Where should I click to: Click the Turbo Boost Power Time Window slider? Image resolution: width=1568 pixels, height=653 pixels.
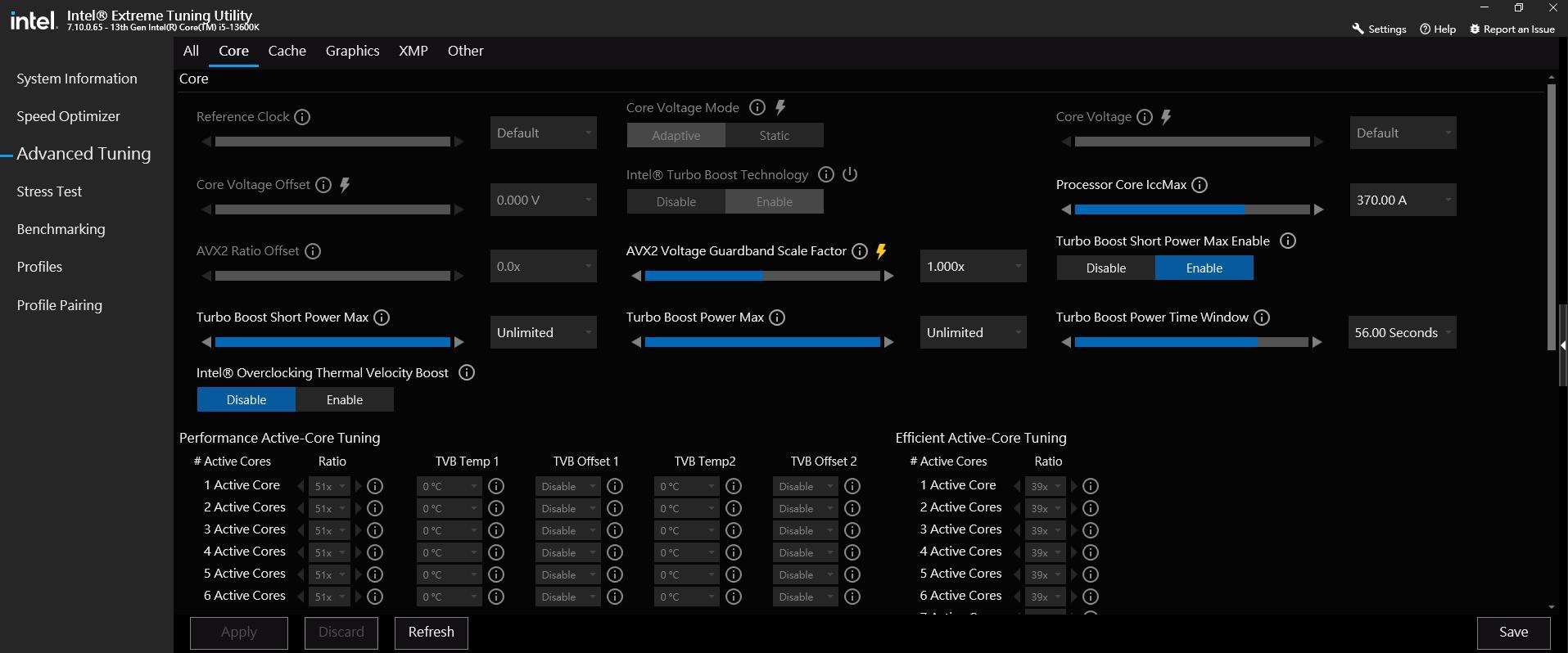pyautogui.click(x=1191, y=342)
